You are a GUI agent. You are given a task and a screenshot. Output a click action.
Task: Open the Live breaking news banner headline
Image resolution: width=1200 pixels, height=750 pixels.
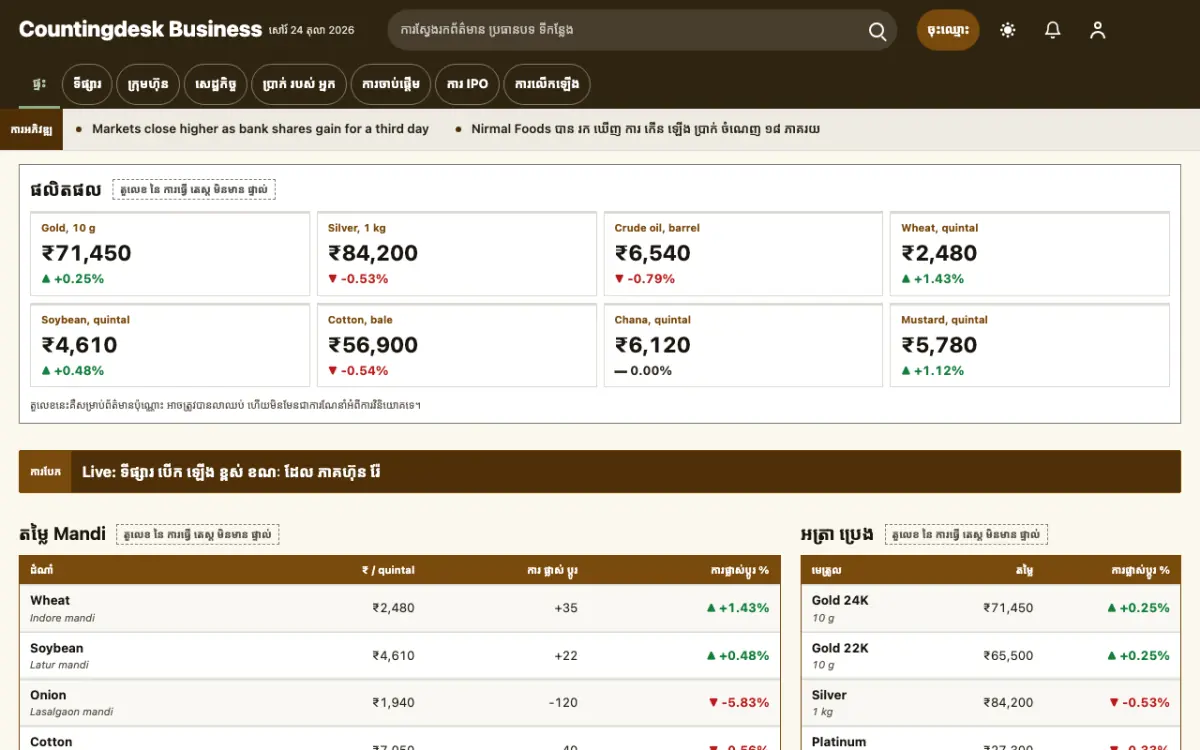pyautogui.click(x=231, y=472)
